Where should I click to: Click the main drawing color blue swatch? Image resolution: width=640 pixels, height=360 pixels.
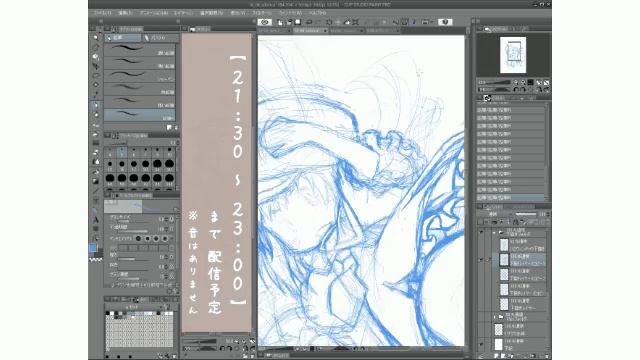pos(93,247)
